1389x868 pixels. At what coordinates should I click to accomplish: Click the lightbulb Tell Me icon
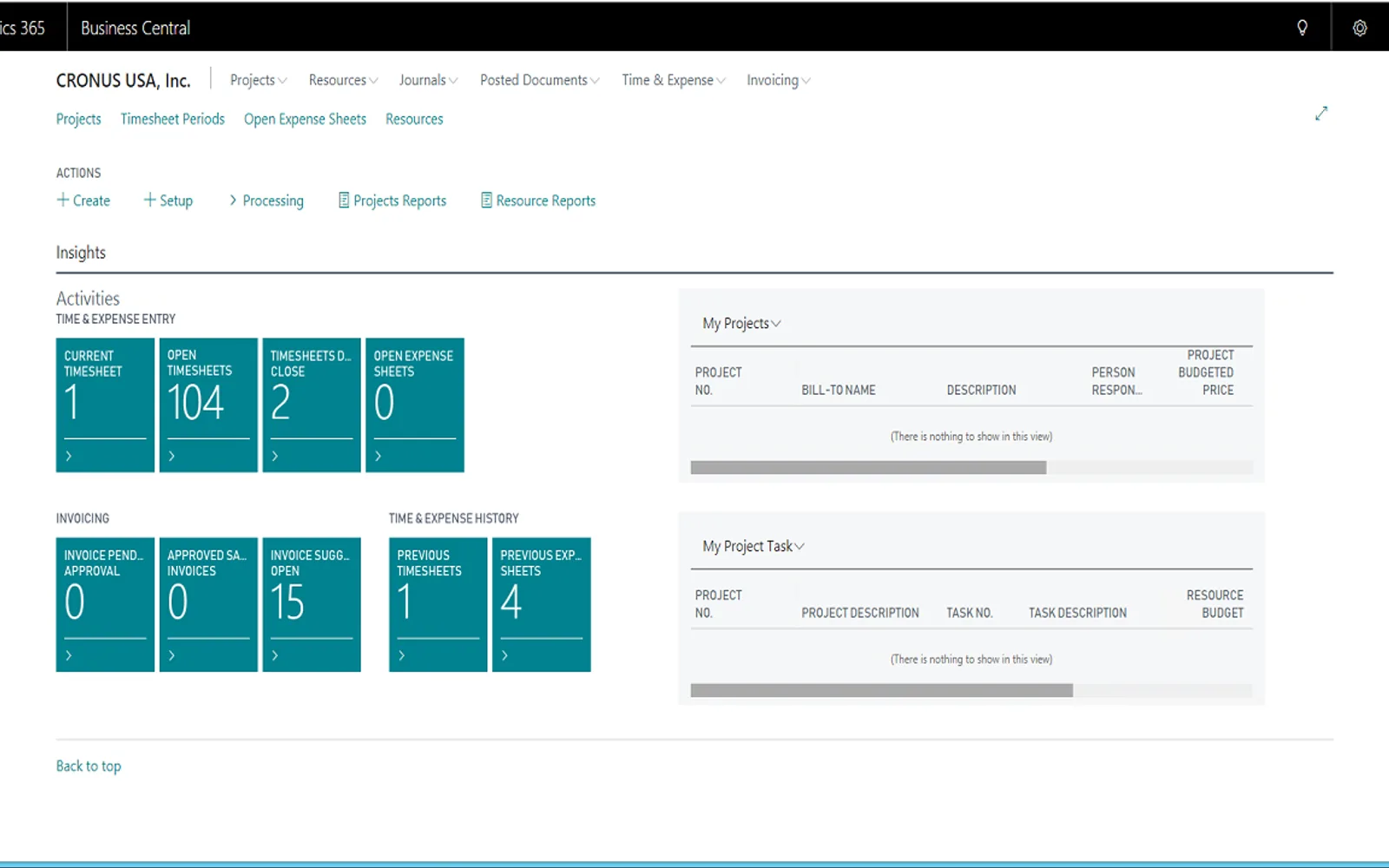coord(1302,28)
